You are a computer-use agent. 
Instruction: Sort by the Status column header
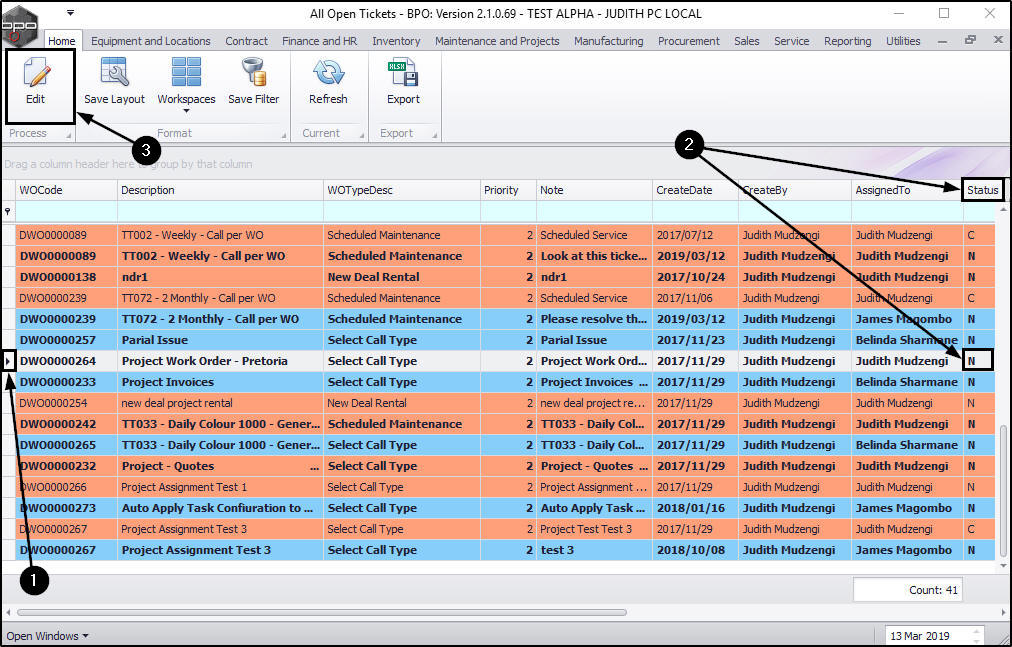pos(982,190)
